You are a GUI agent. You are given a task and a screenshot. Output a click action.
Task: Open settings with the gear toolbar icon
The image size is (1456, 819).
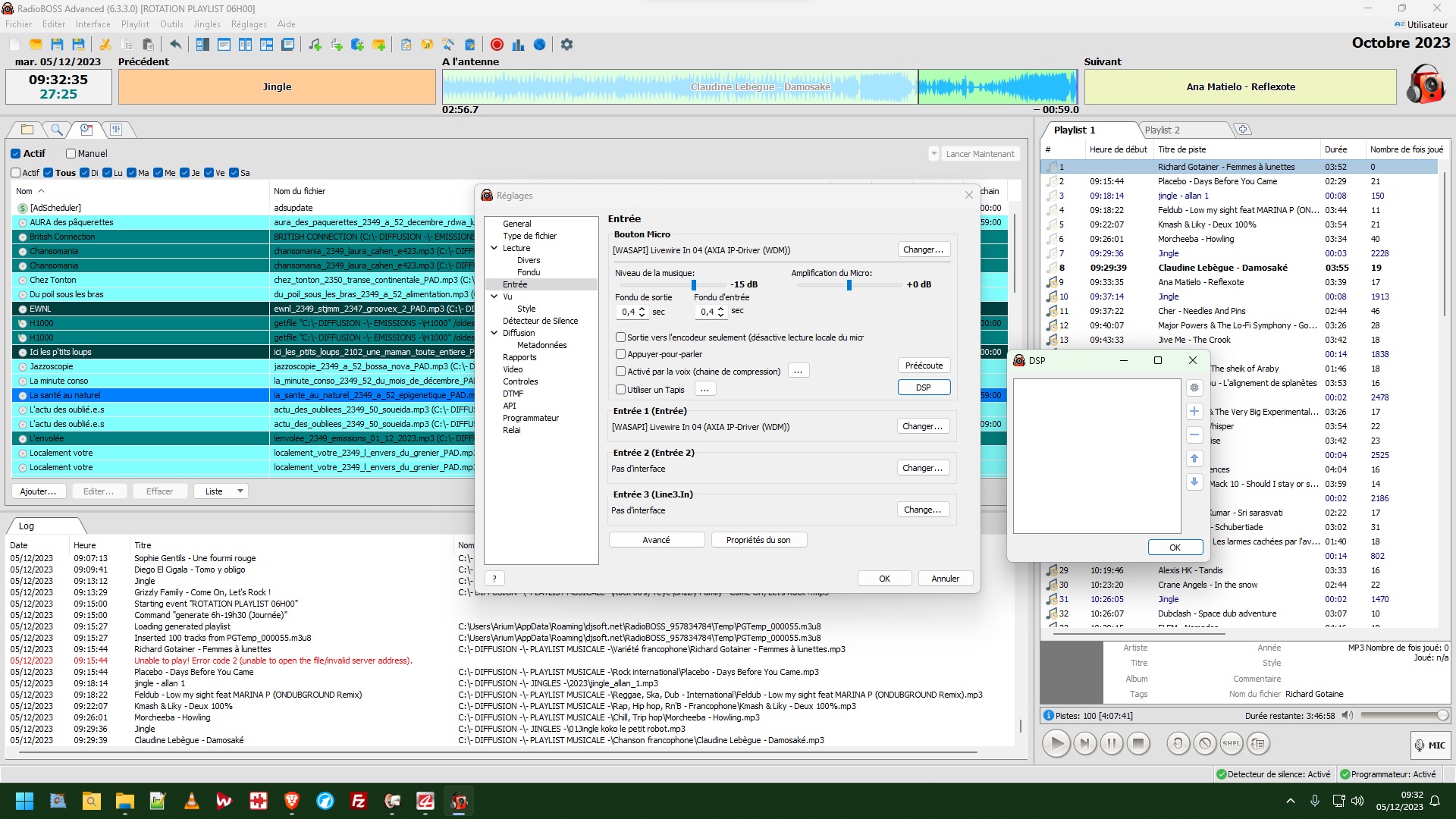click(566, 45)
